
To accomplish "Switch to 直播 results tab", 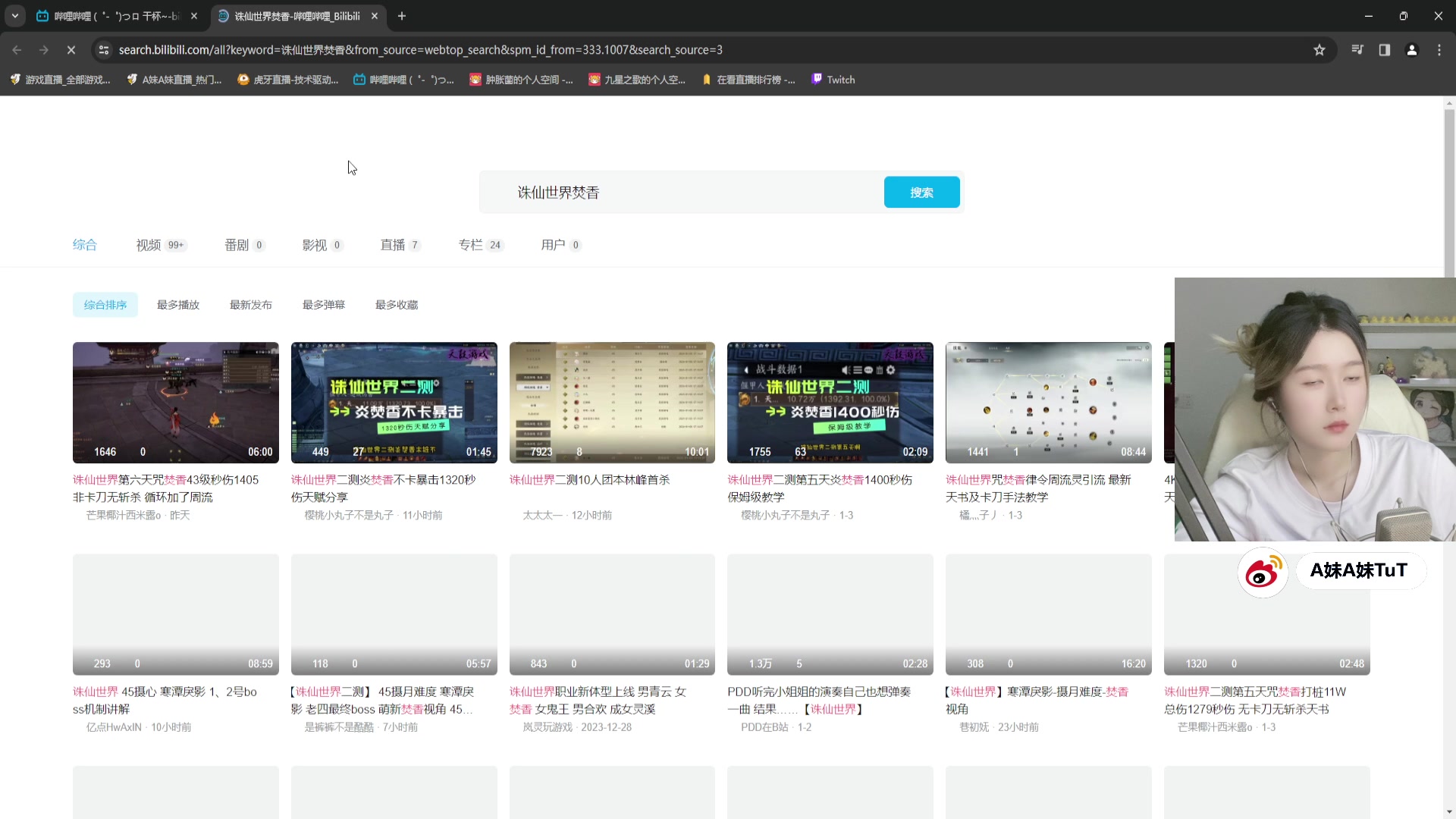I will [x=392, y=245].
